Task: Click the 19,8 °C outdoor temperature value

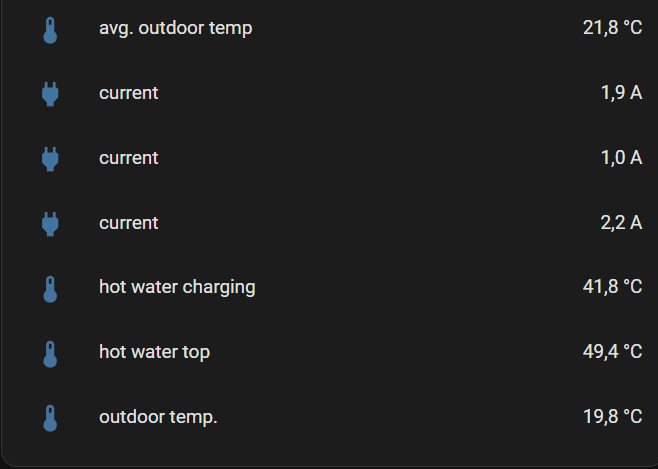Action: point(612,417)
